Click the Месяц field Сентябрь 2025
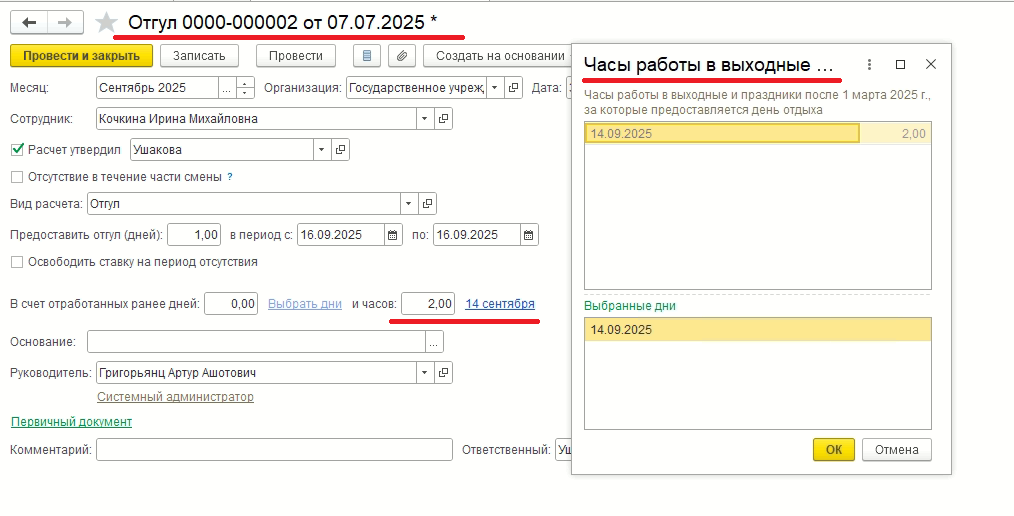This screenshot has width=1014, height=516. [158, 88]
